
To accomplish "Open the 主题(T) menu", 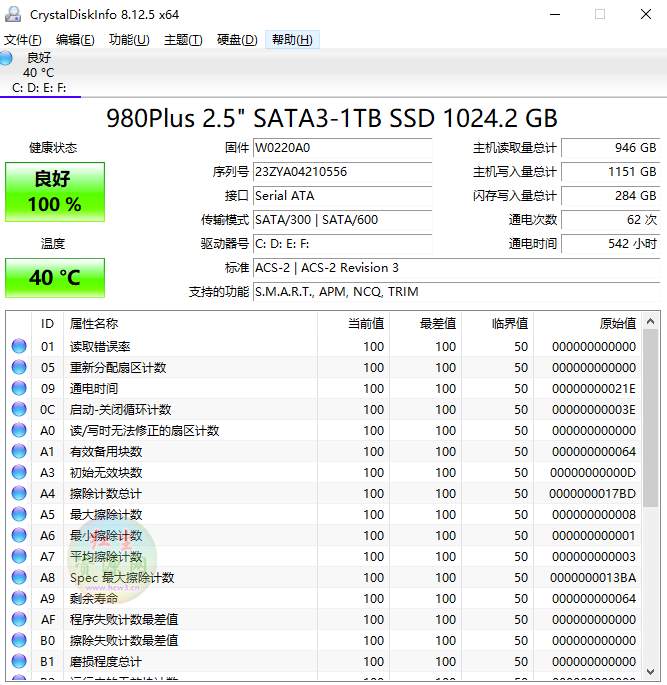I will (x=182, y=40).
